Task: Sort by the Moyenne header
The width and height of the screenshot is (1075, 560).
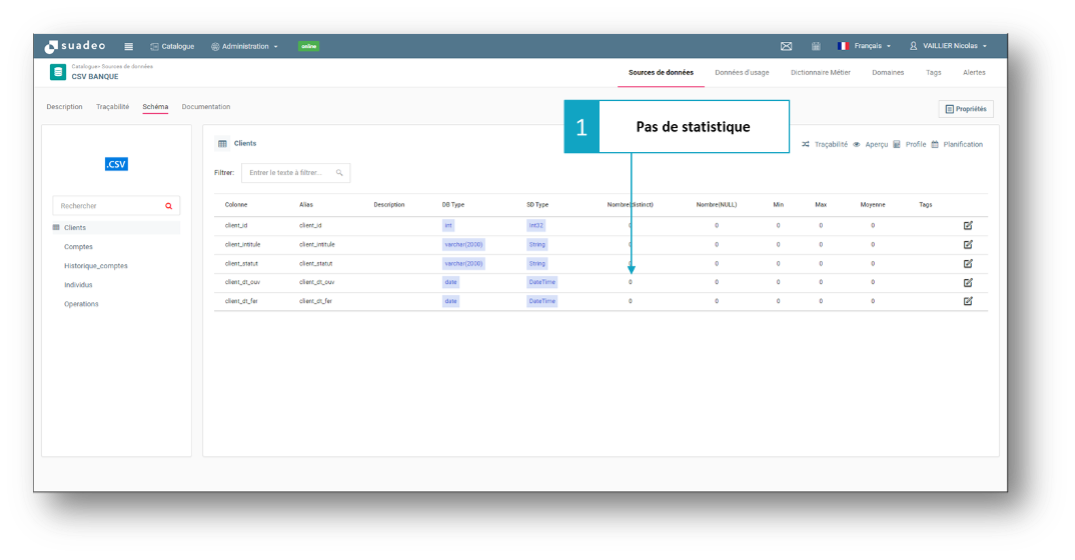Action: click(x=873, y=205)
